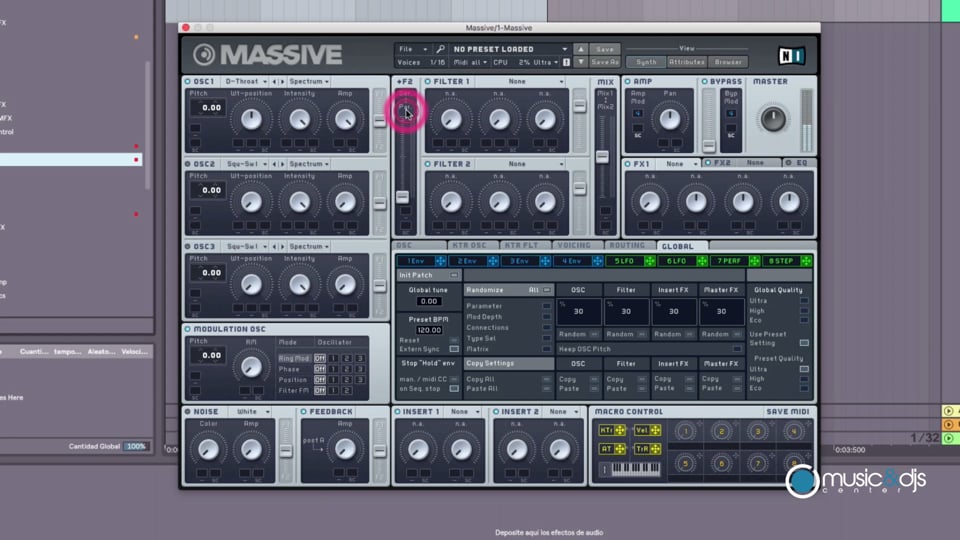960x540 pixels.
Task: Grab the 3 Env modulation handle
Action: [545, 261]
